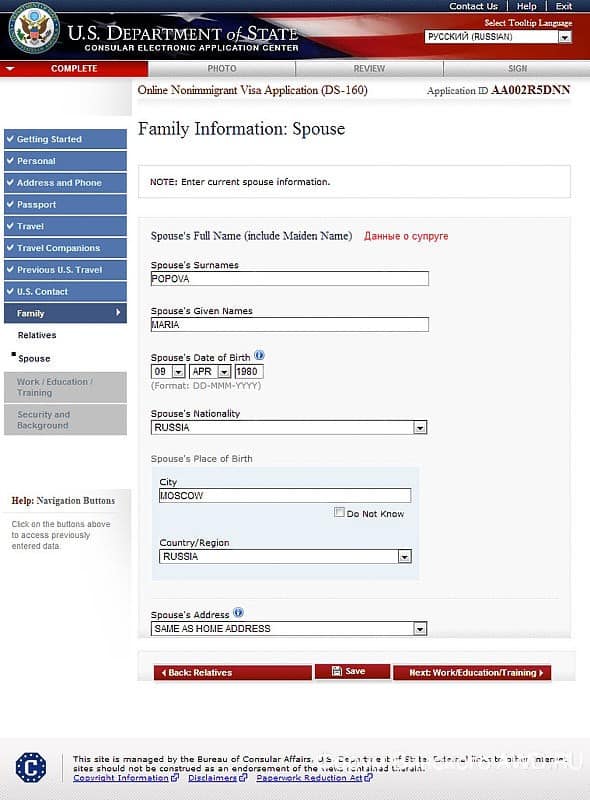Screen dimensions: 590x800
Task: Click the Department of State seal logo
Action: (34, 29)
